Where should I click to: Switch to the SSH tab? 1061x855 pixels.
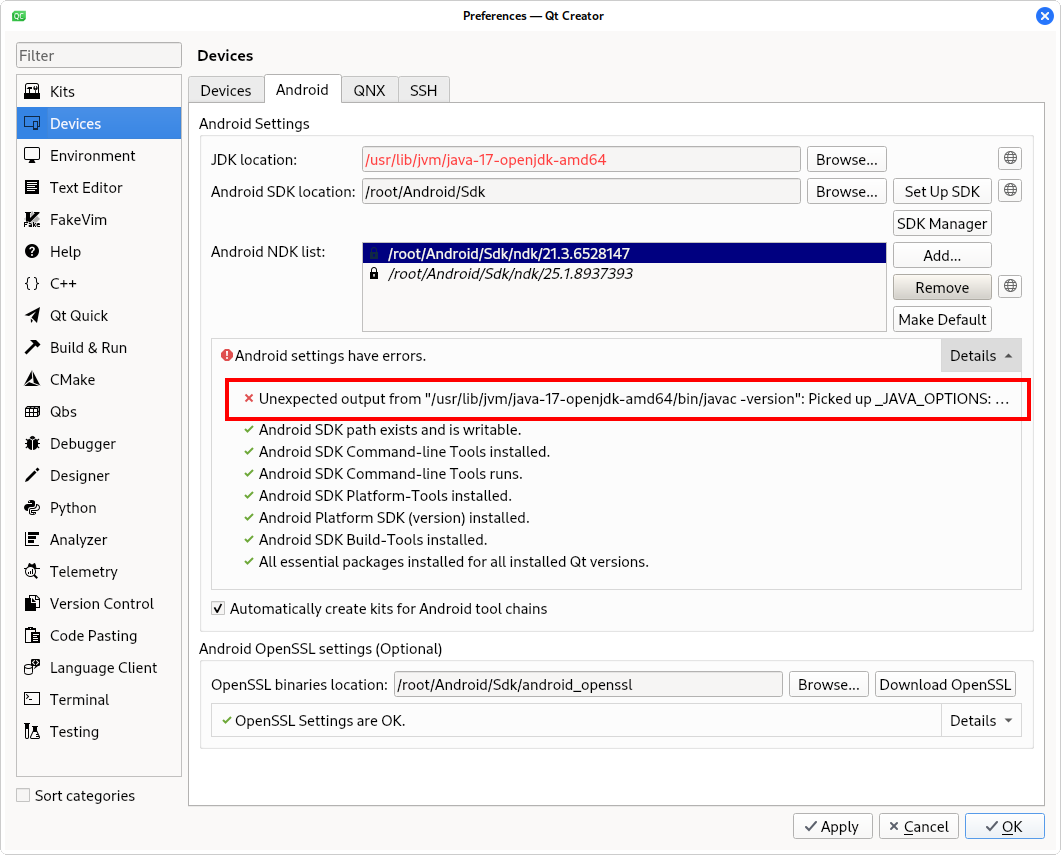click(423, 90)
